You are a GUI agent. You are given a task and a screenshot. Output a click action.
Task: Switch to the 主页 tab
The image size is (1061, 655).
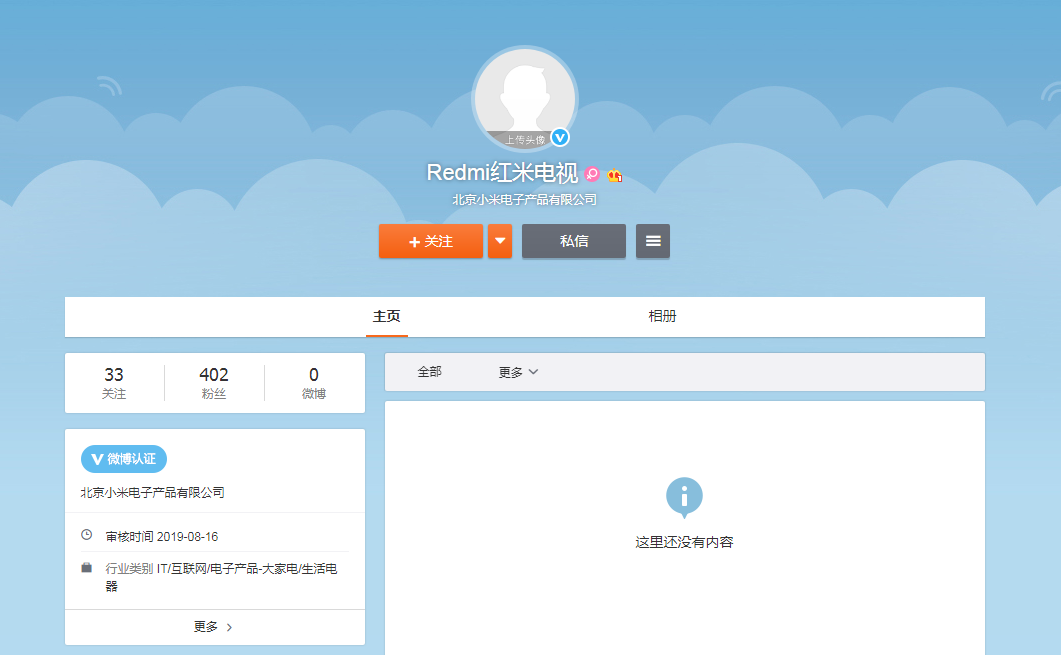pos(386,316)
